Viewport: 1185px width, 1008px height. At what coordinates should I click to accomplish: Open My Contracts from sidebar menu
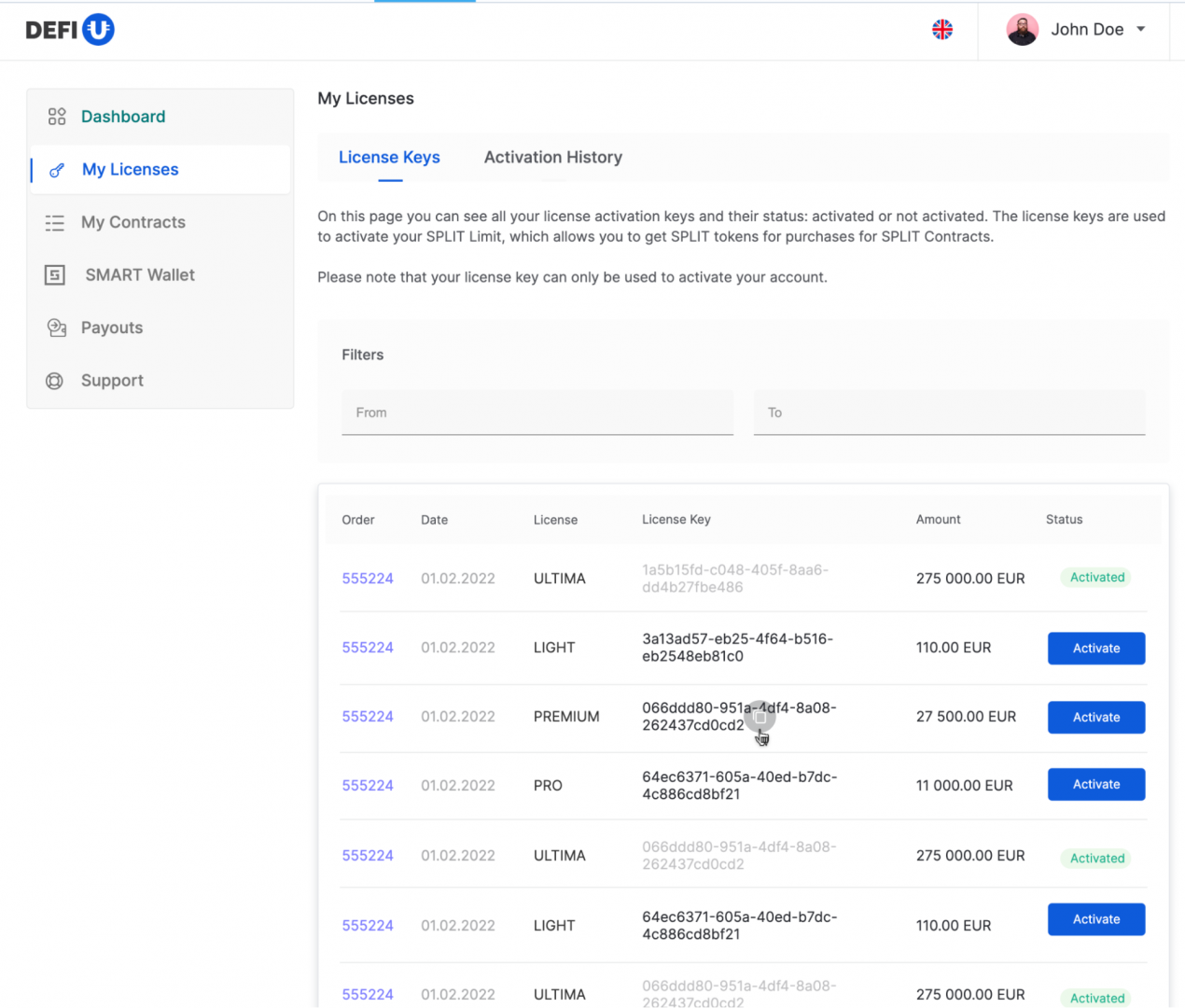[133, 222]
